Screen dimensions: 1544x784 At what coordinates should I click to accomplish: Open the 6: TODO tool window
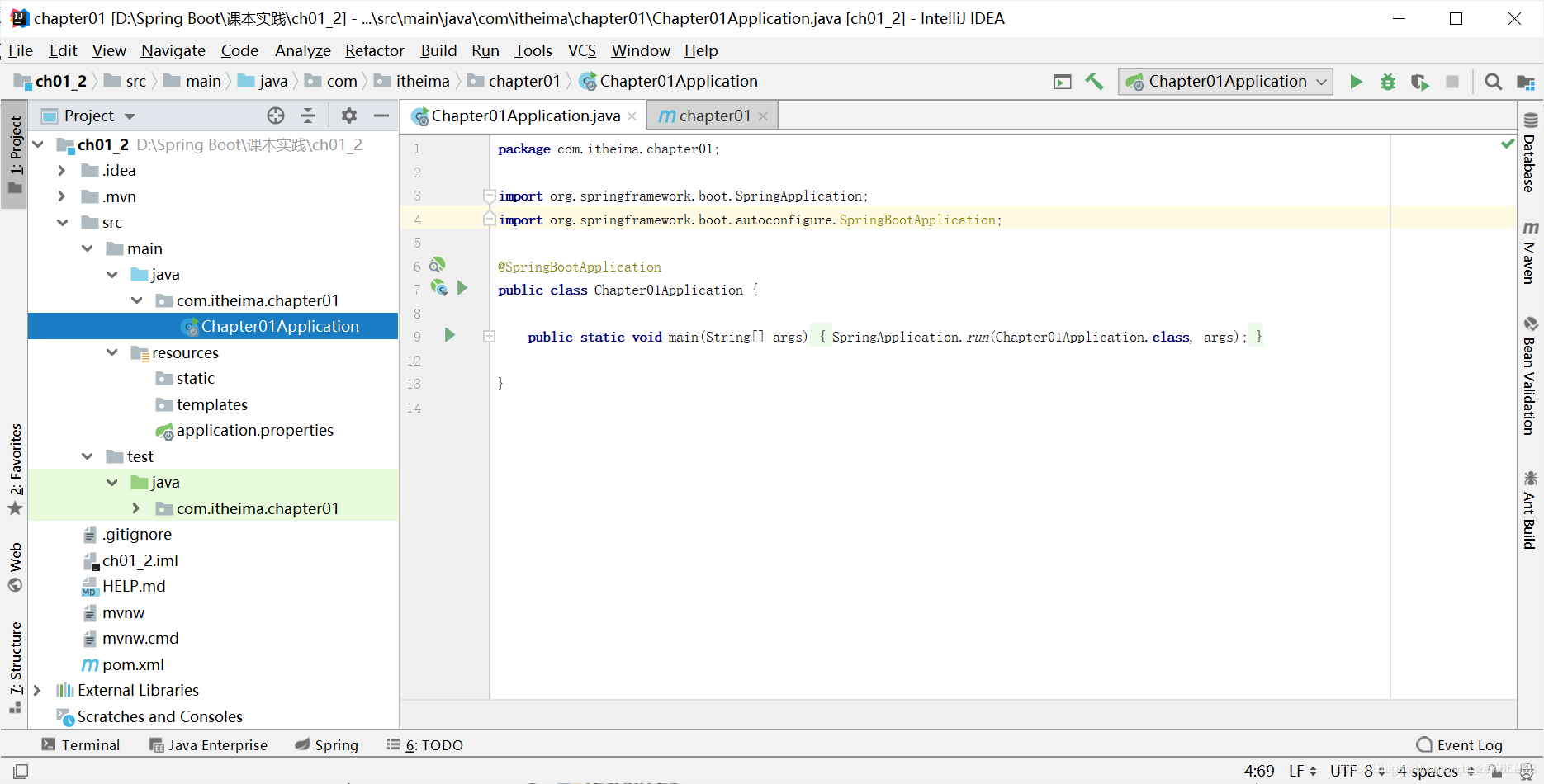(x=425, y=745)
